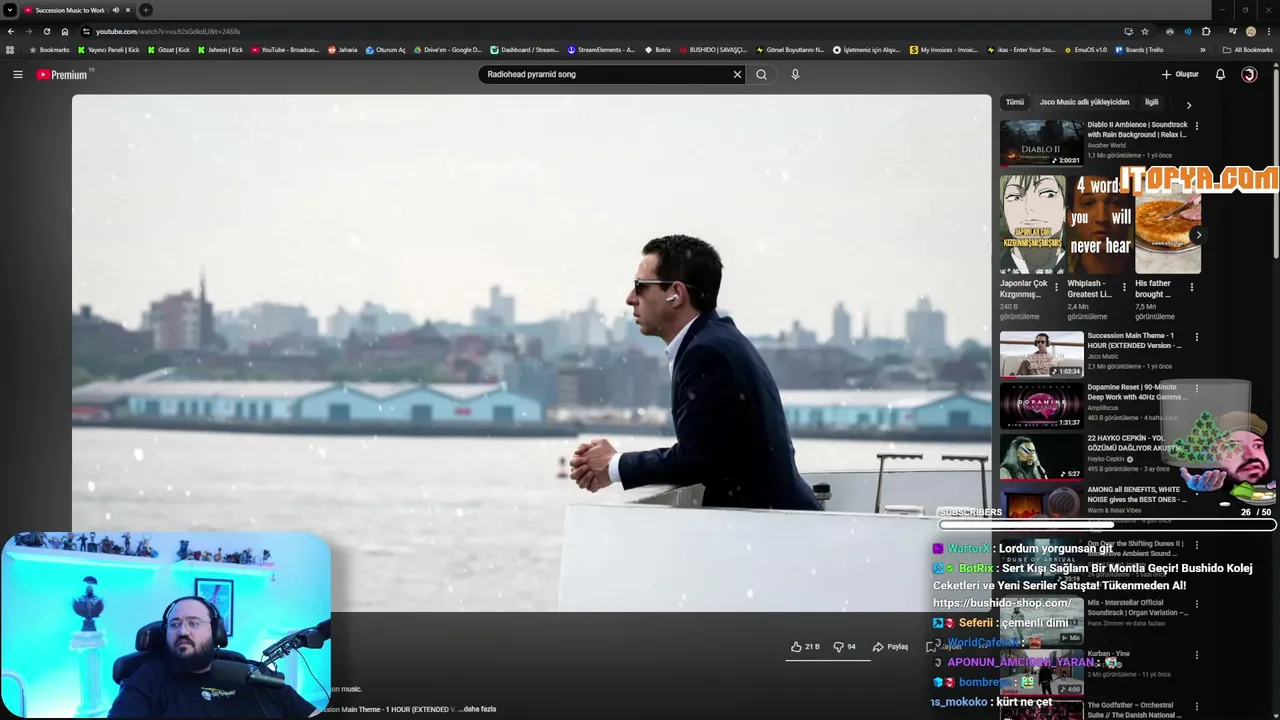1280x720 pixels.
Task: Open Gözat Kick bookmark
Action: pos(167,49)
